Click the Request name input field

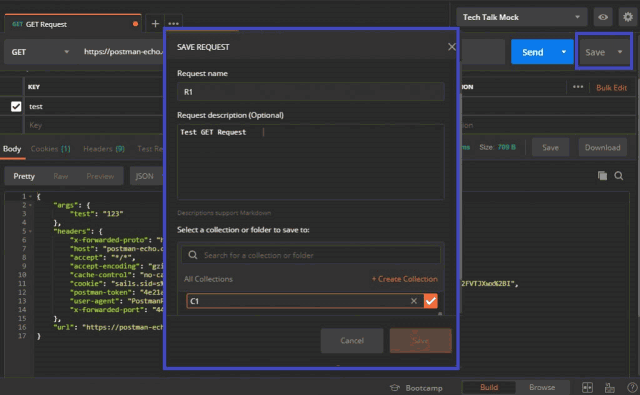tap(311, 92)
